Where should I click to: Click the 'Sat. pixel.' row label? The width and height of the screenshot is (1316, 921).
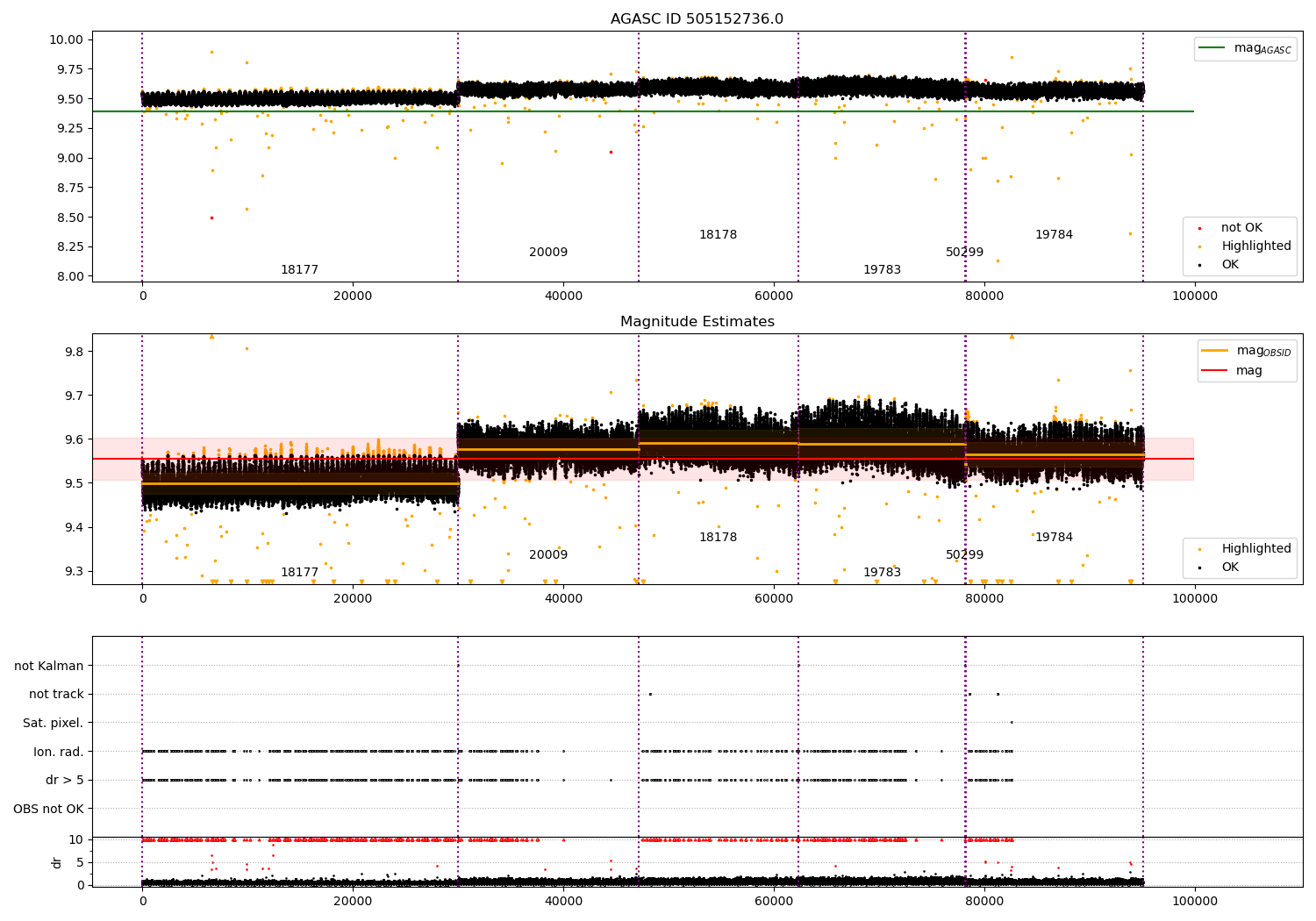53,724
